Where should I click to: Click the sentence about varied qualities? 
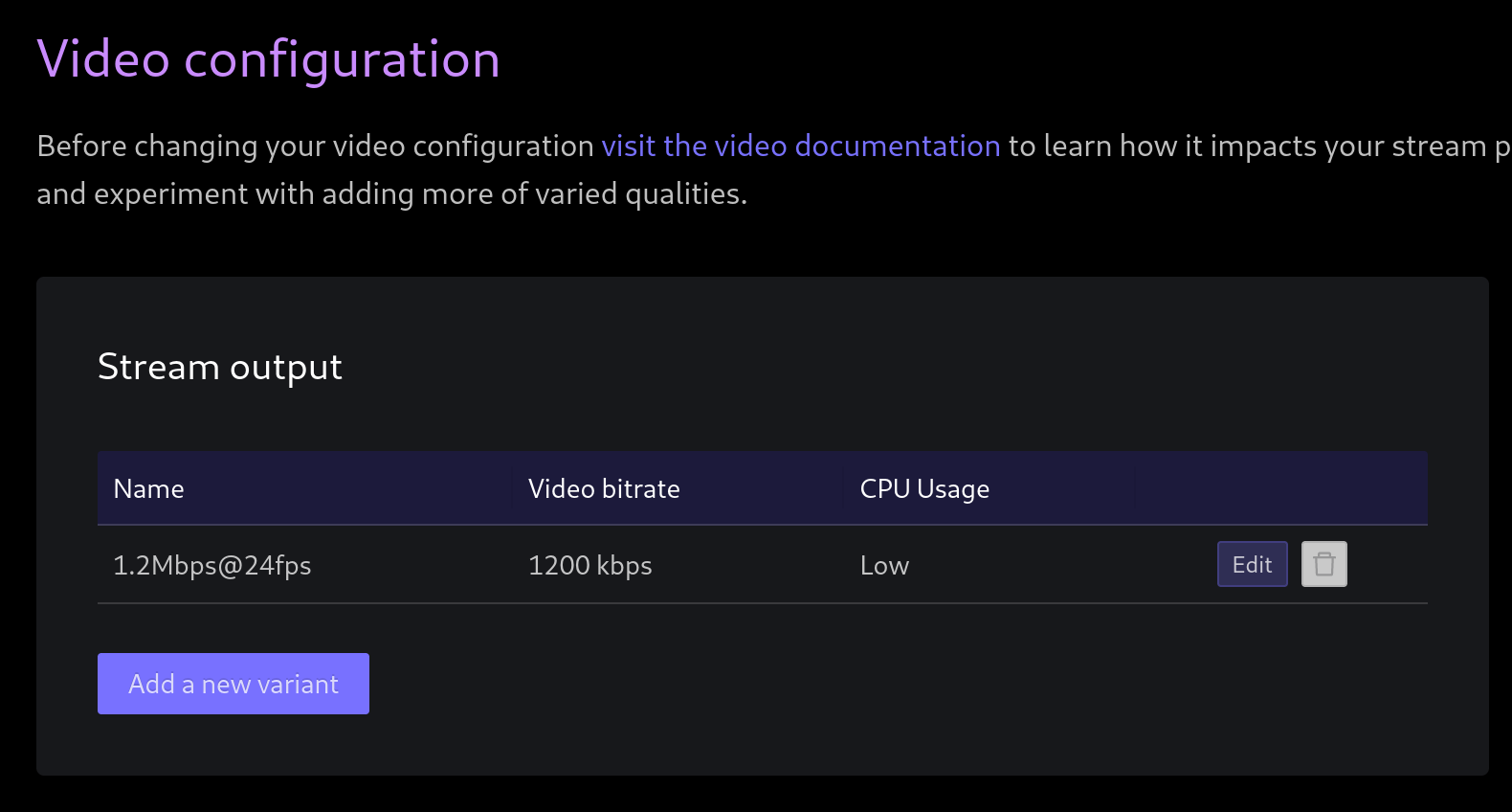tap(390, 193)
